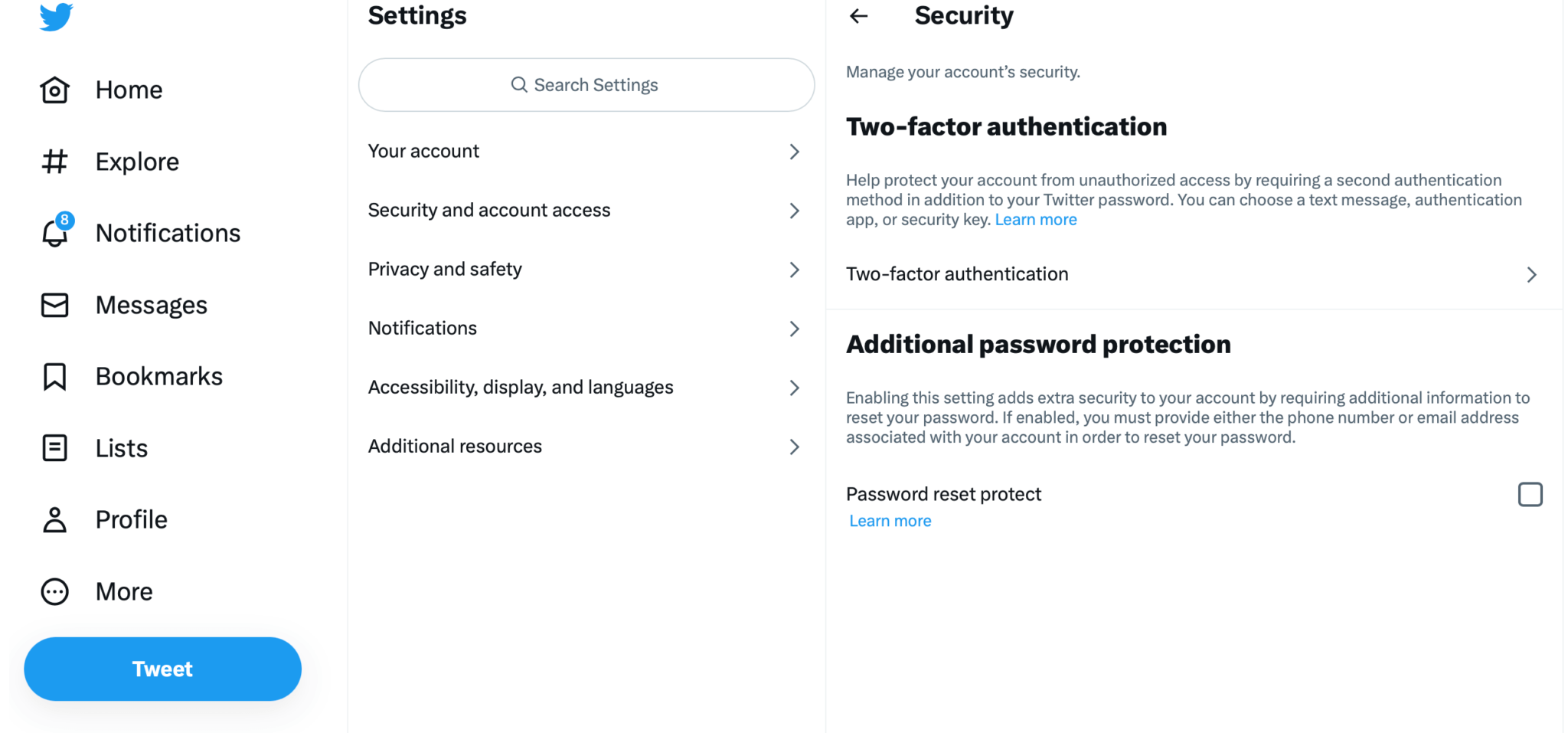Click the blue Tweet button
This screenshot has width=1568, height=733.
click(x=162, y=669)
